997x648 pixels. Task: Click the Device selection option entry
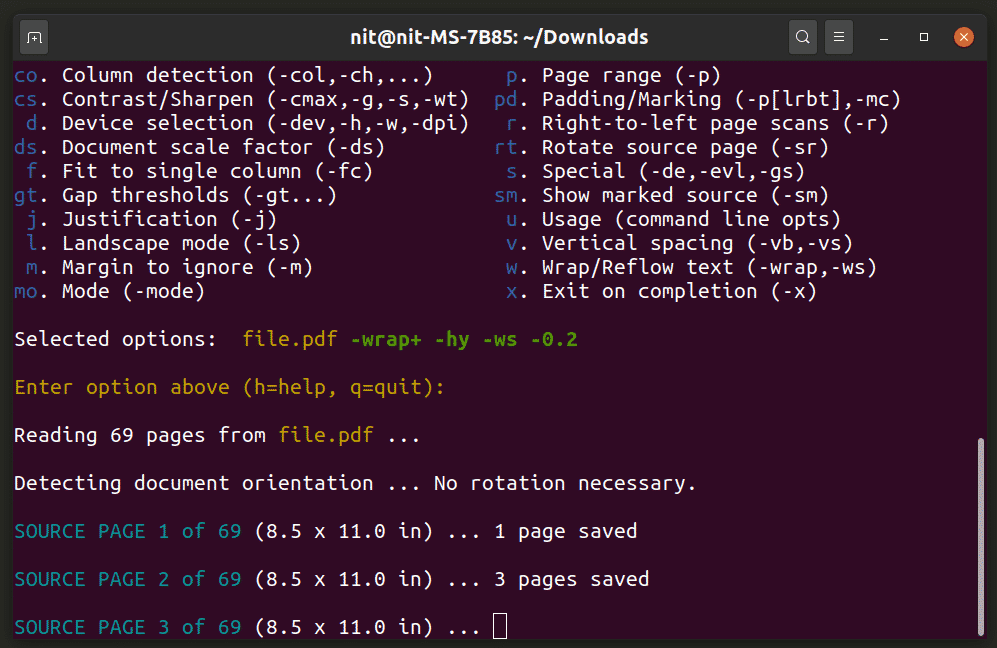[x=264, y=123]
